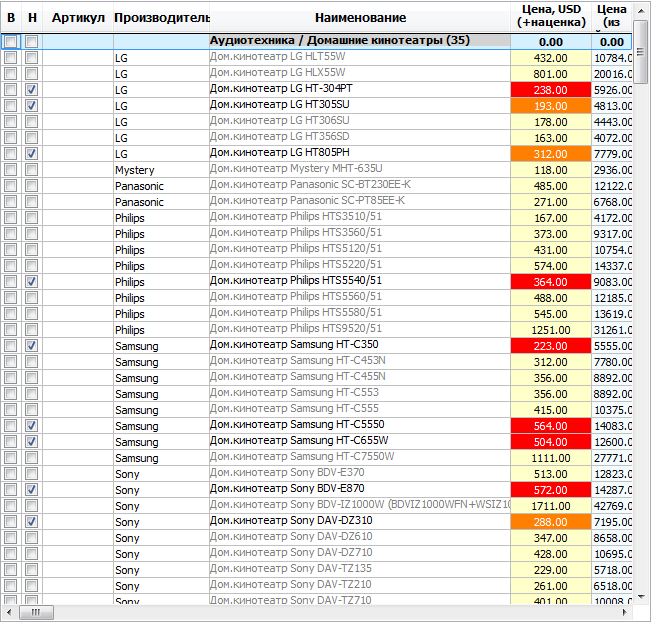The image size is (653, 624).
Task: Uncheck H box for Philips HTS5540/51
Action: click(x=32, y=282)
